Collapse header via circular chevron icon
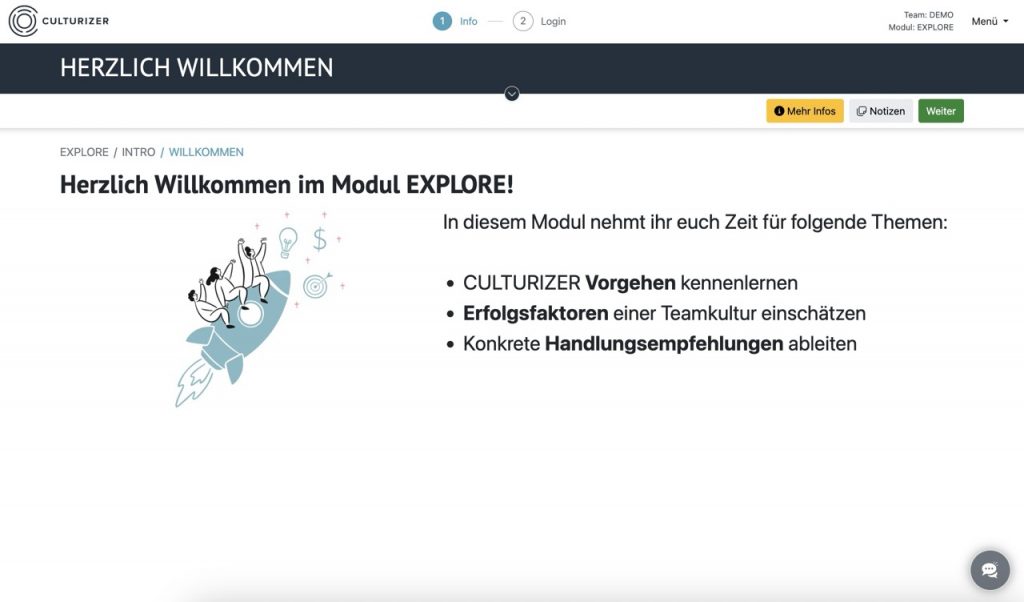The image size is (1024, 602). point(512,94)
